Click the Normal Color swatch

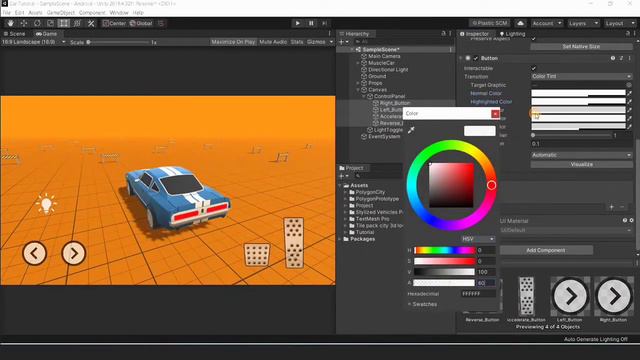[x=578, y=93]
